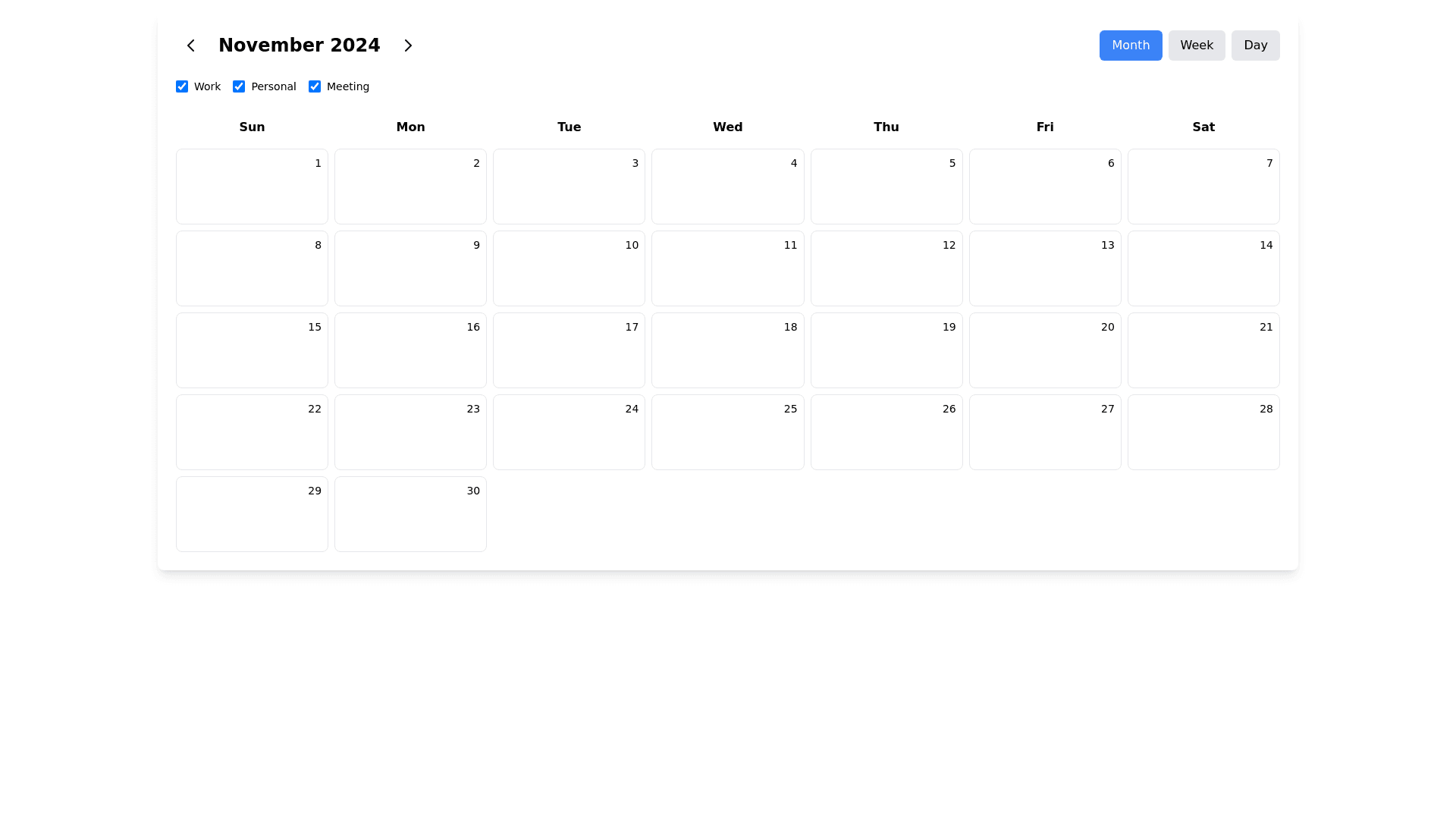Select day 9 cell in calendar
This screenshot has width=1456, height=819.
tap(410, 268)
